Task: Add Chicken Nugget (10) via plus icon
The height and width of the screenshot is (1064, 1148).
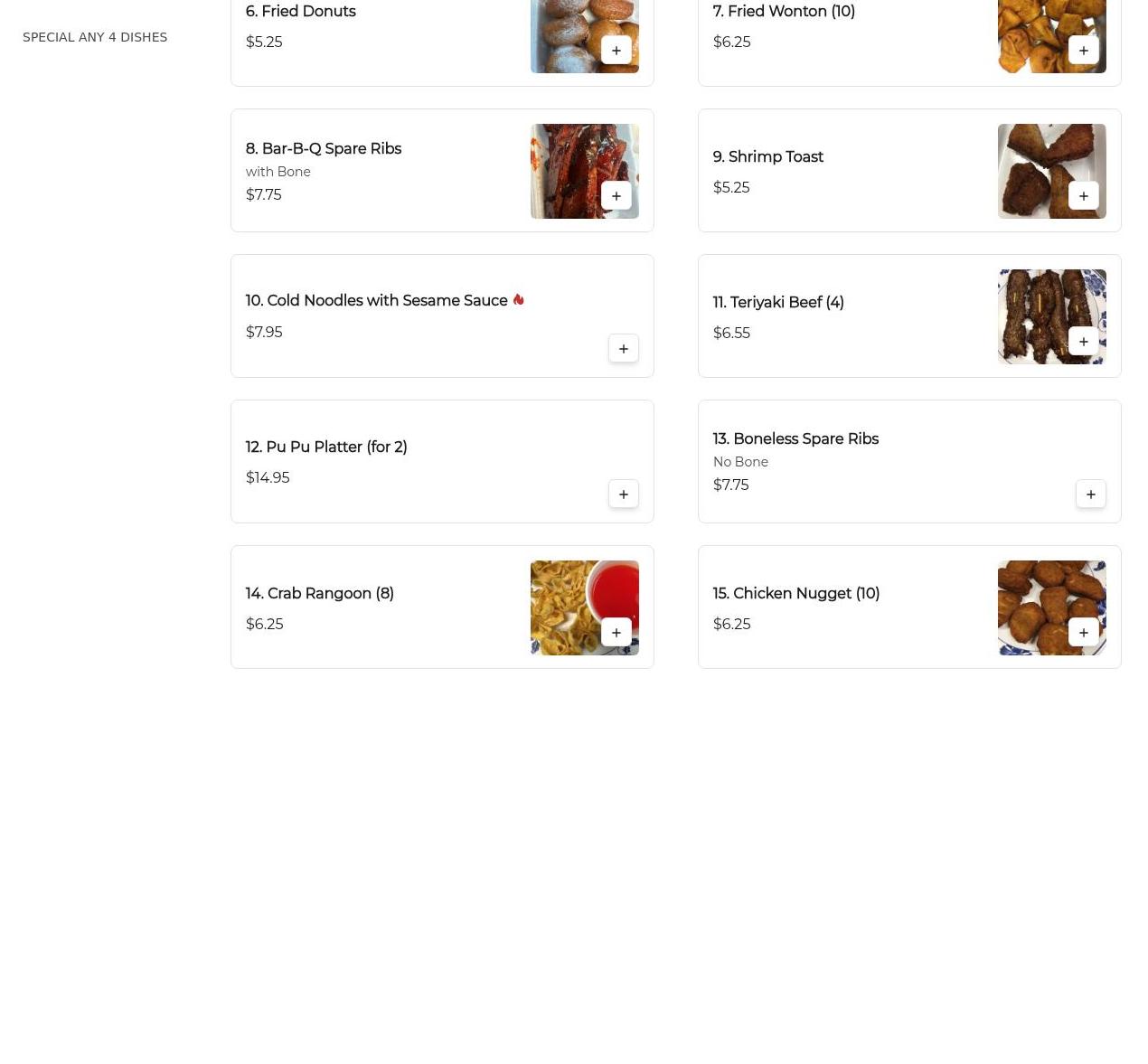Action: (1084, 633)
